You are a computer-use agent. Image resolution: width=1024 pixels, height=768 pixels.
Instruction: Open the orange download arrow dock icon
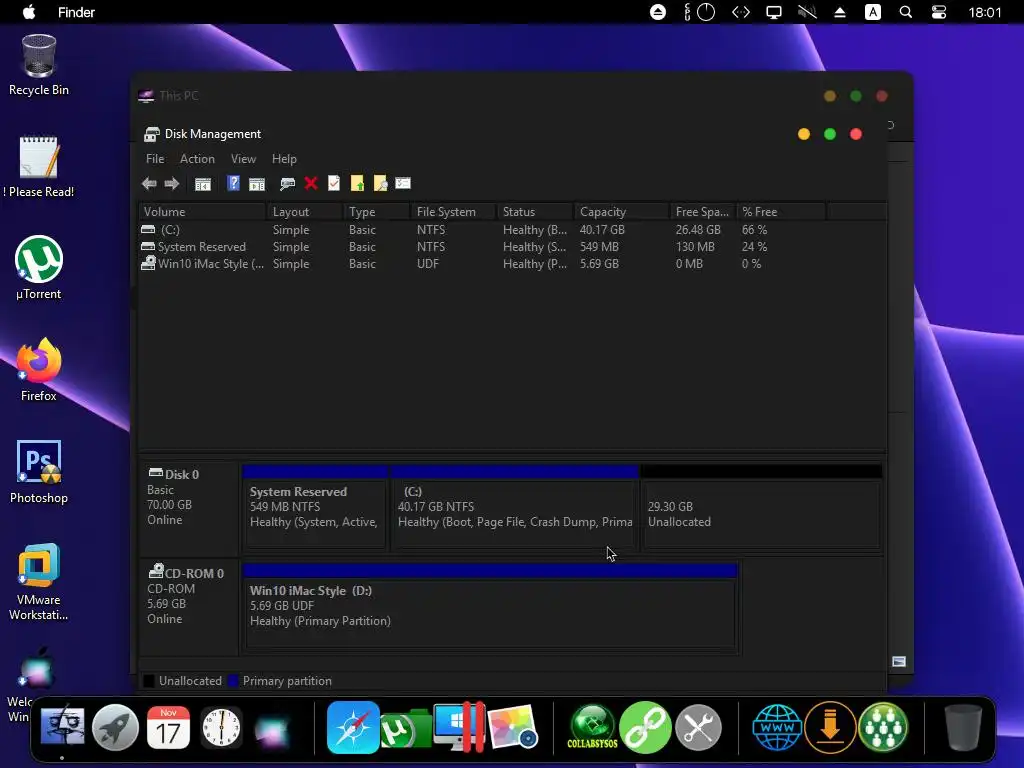click(830, 727)
